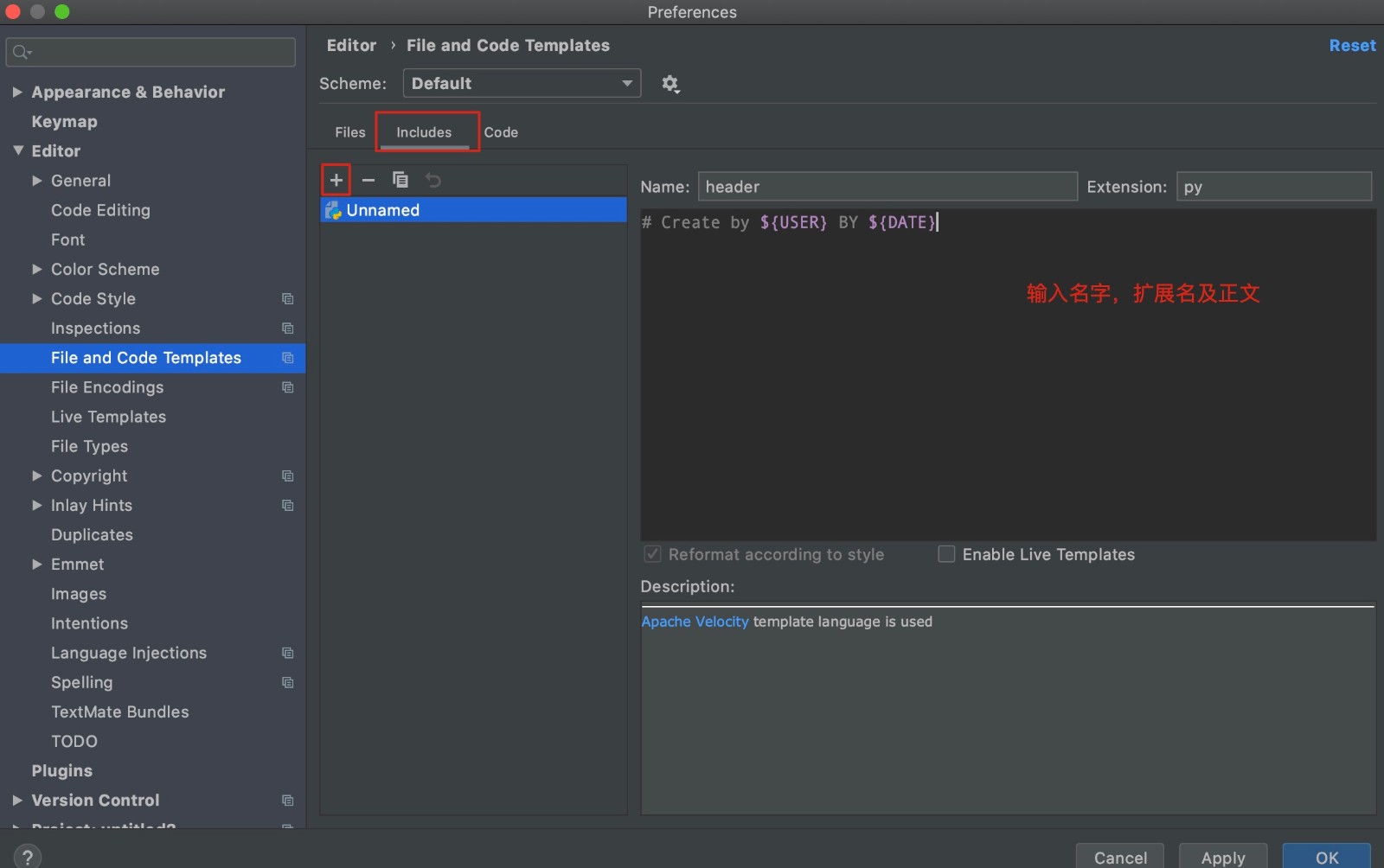This screenshot has height=868, width=1384.
Task: Open Intentions settings
Action: (89, 623)
